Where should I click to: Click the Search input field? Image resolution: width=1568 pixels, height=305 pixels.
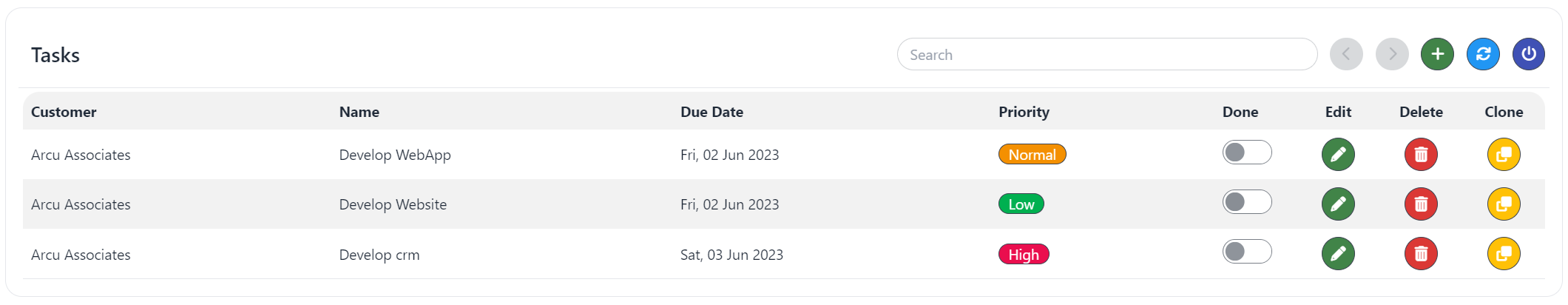1106,55
